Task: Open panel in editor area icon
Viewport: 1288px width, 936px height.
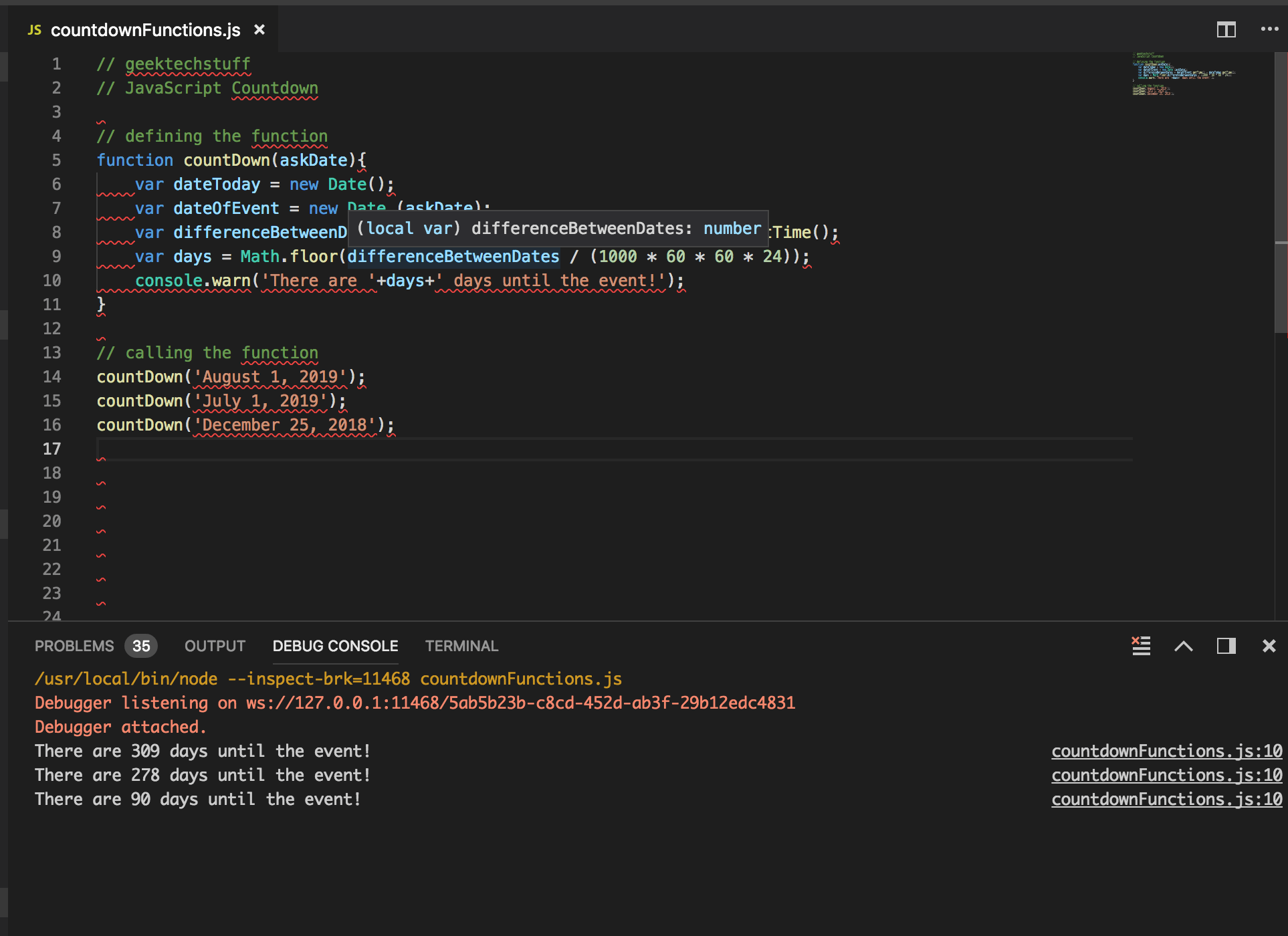Action: (x=1226, y=646)
